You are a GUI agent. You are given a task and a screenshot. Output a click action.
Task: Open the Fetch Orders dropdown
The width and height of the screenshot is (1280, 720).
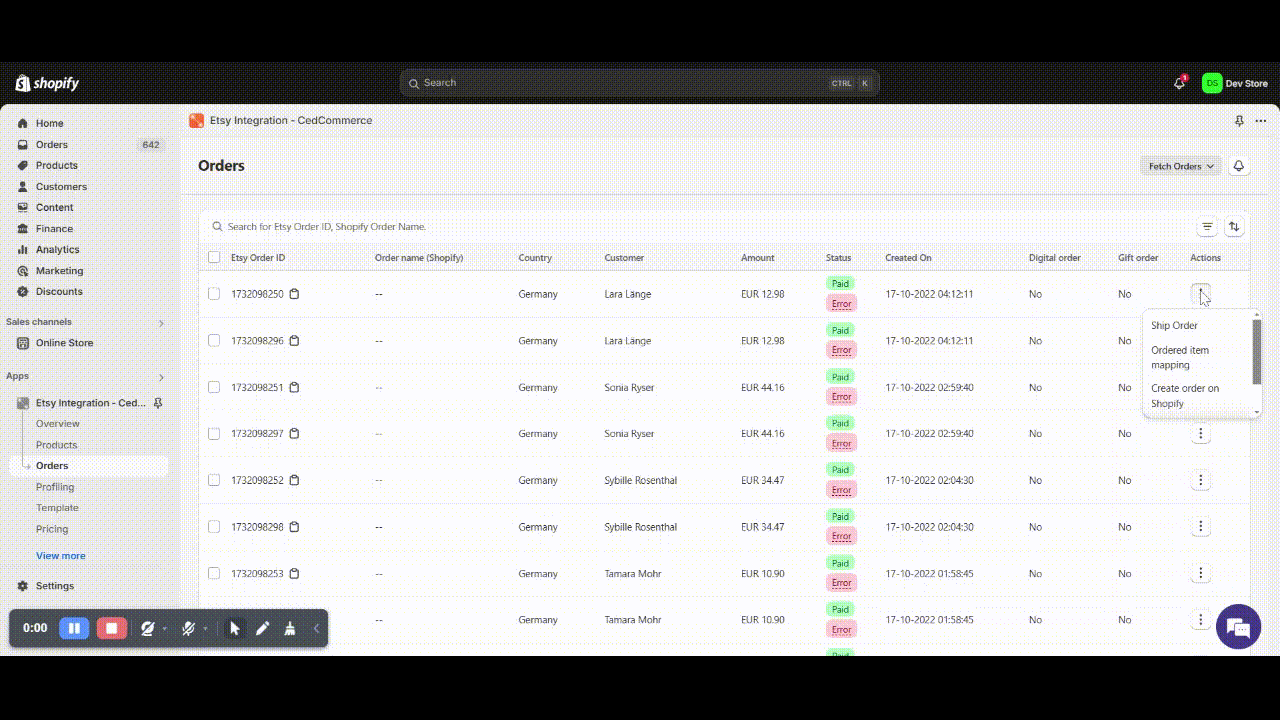[1181, 166]
